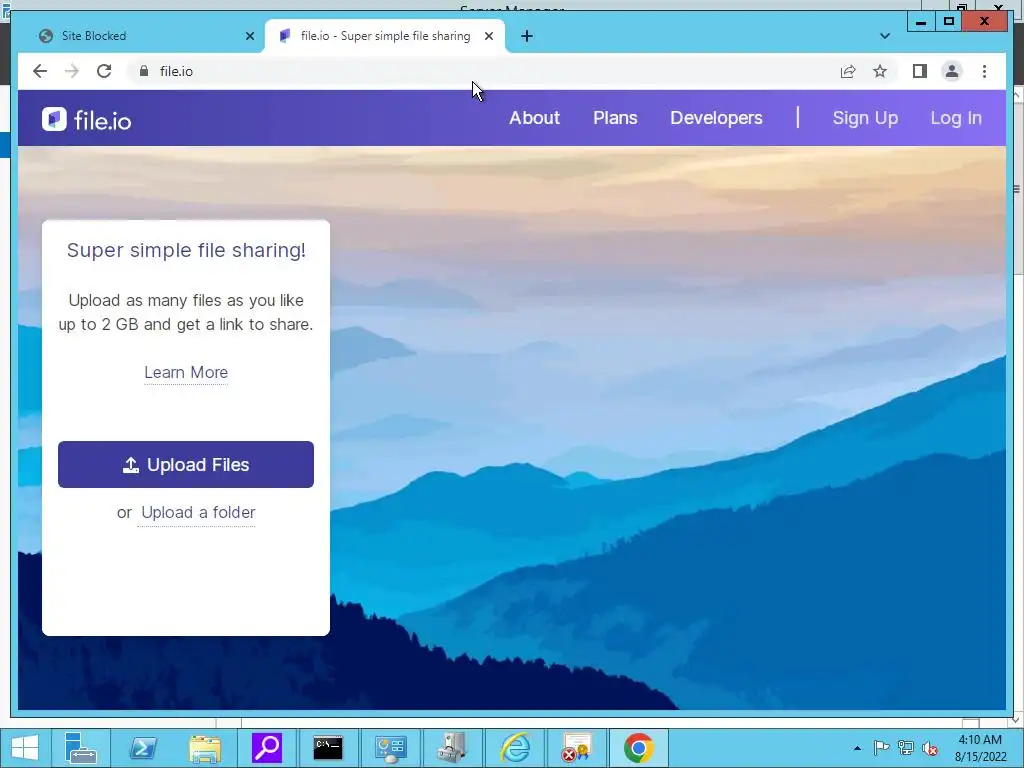Open the Chrome side panel
This screenshot has height=768, width=1024.
pyautogui.click(x=920, y=71)
